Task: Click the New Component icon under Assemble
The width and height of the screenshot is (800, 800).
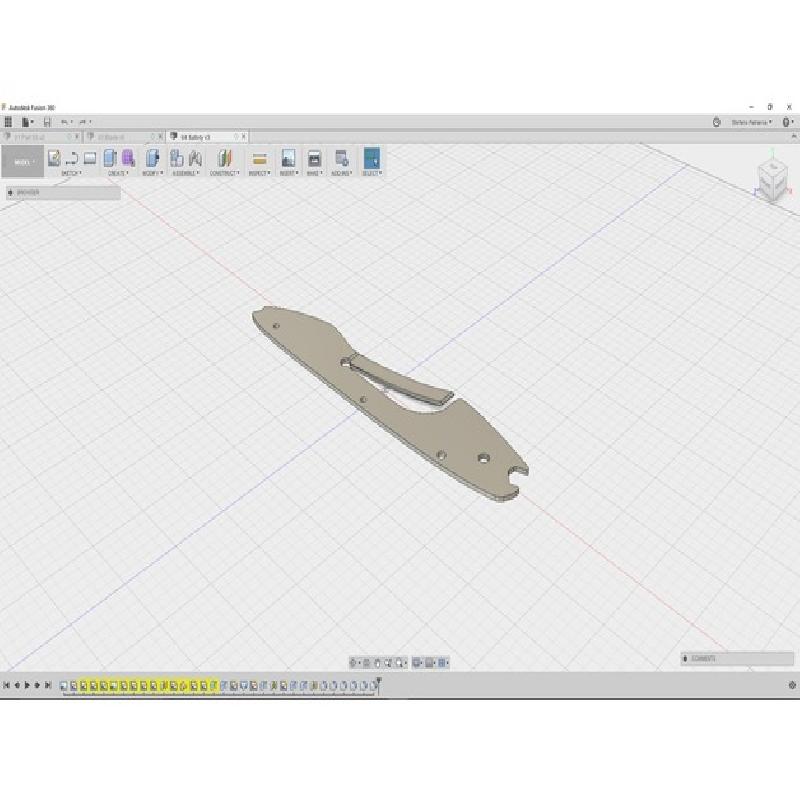Action: [x=177, y=158]
